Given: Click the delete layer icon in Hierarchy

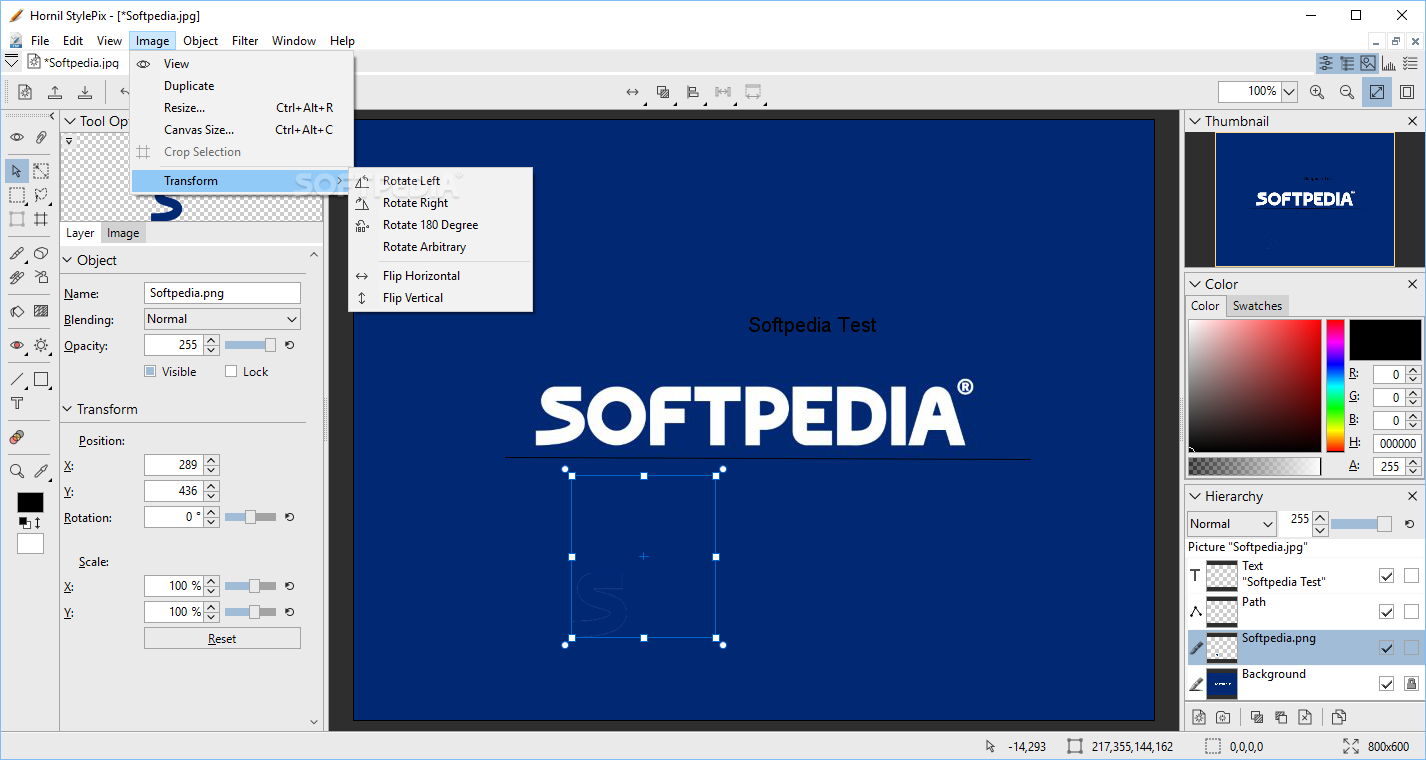Looking at the screenshot, I should [x=1305, y=717].
